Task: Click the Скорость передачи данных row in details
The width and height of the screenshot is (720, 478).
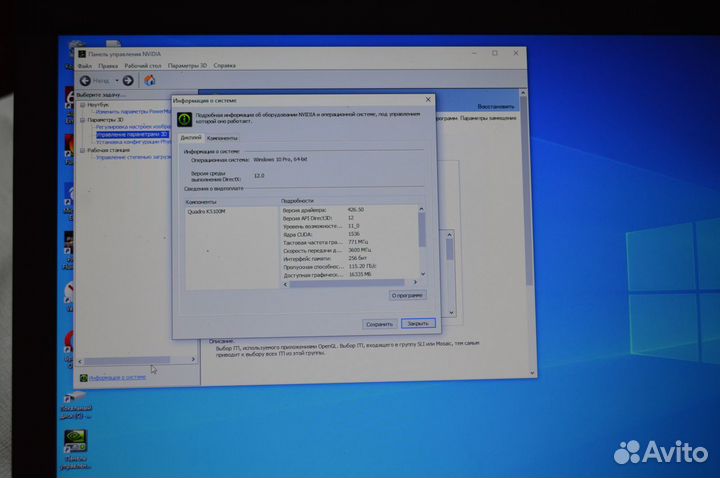Action: point(349,250)
